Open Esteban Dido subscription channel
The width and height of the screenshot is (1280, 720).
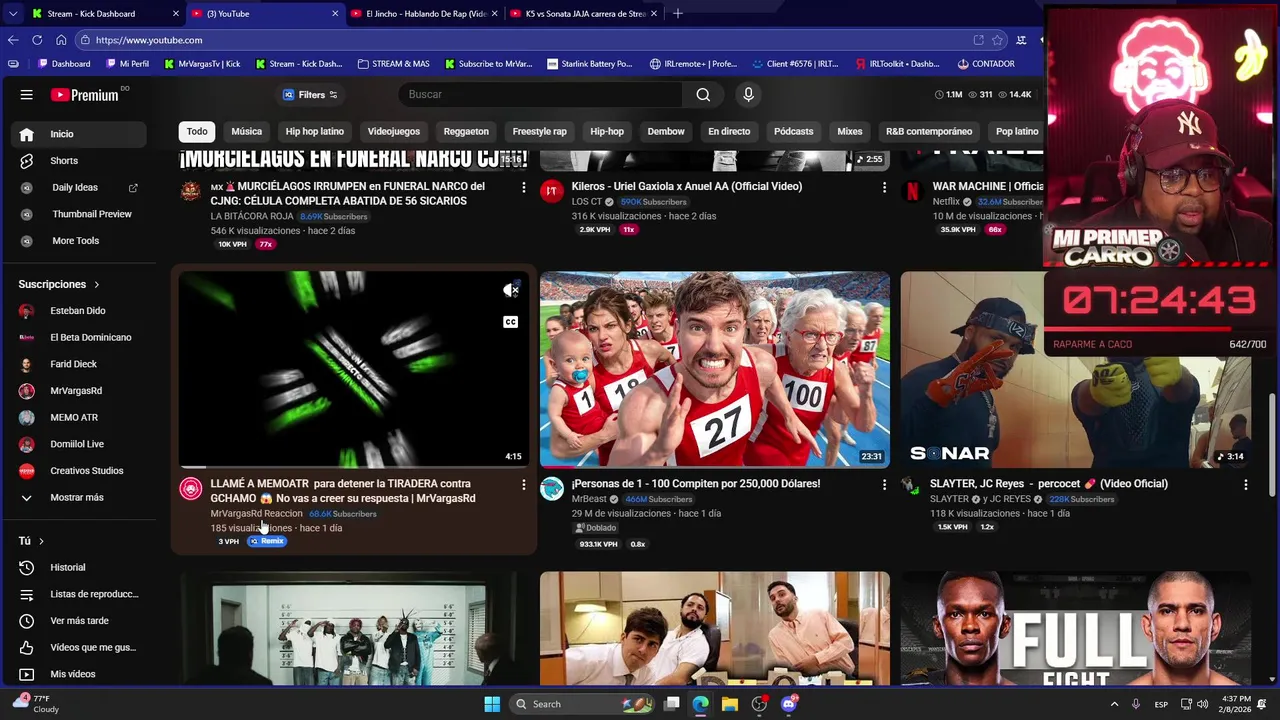click(x=80, y=311)
